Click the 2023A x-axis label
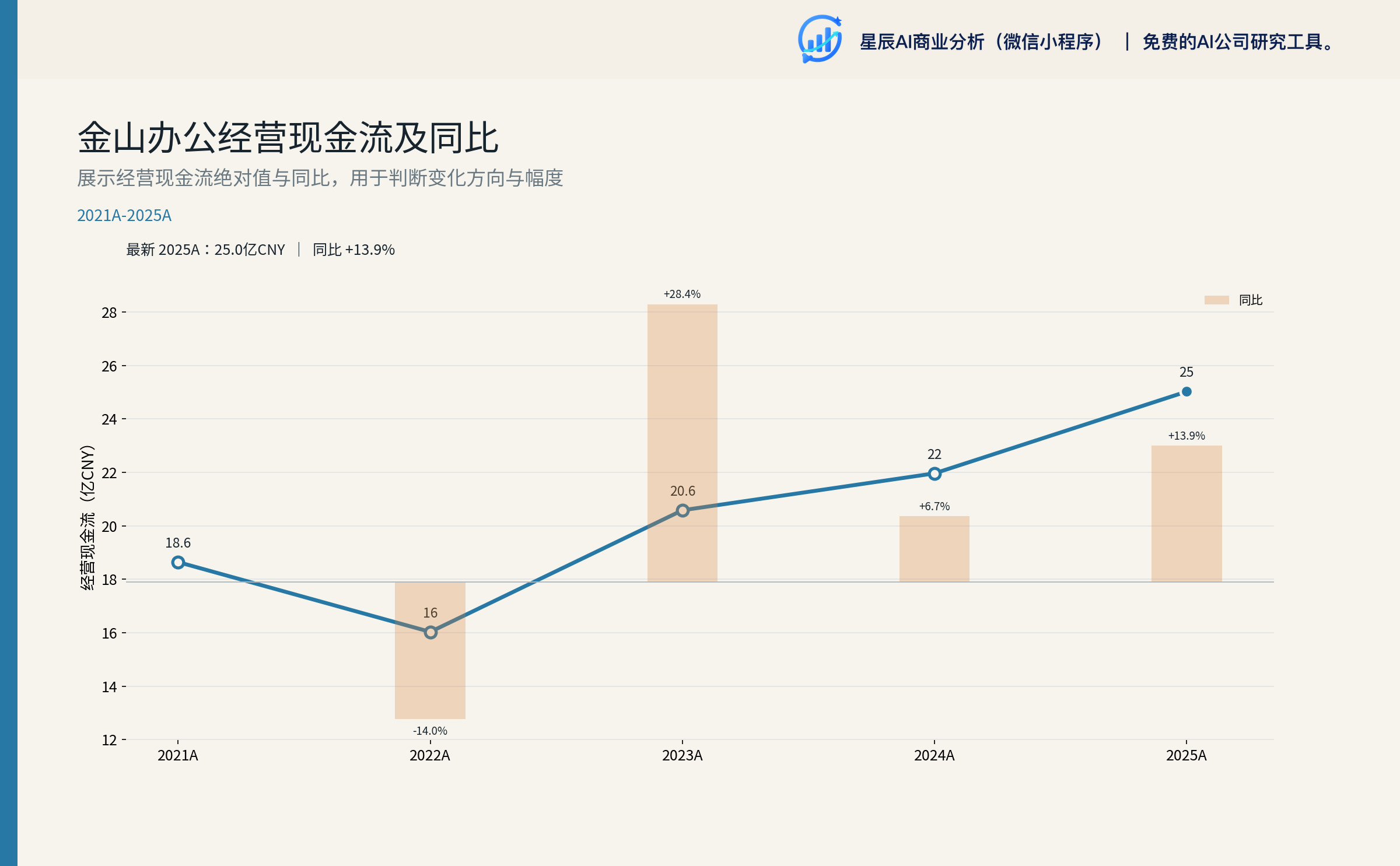The image size is (1400, 866). [x=682, y=756]
